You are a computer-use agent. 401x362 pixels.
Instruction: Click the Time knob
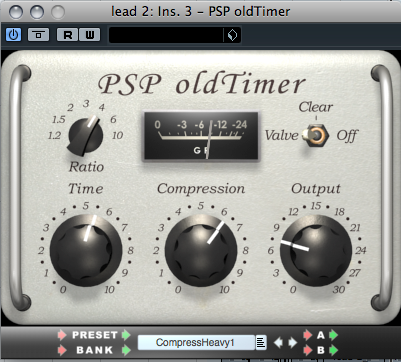click(86, 250)
